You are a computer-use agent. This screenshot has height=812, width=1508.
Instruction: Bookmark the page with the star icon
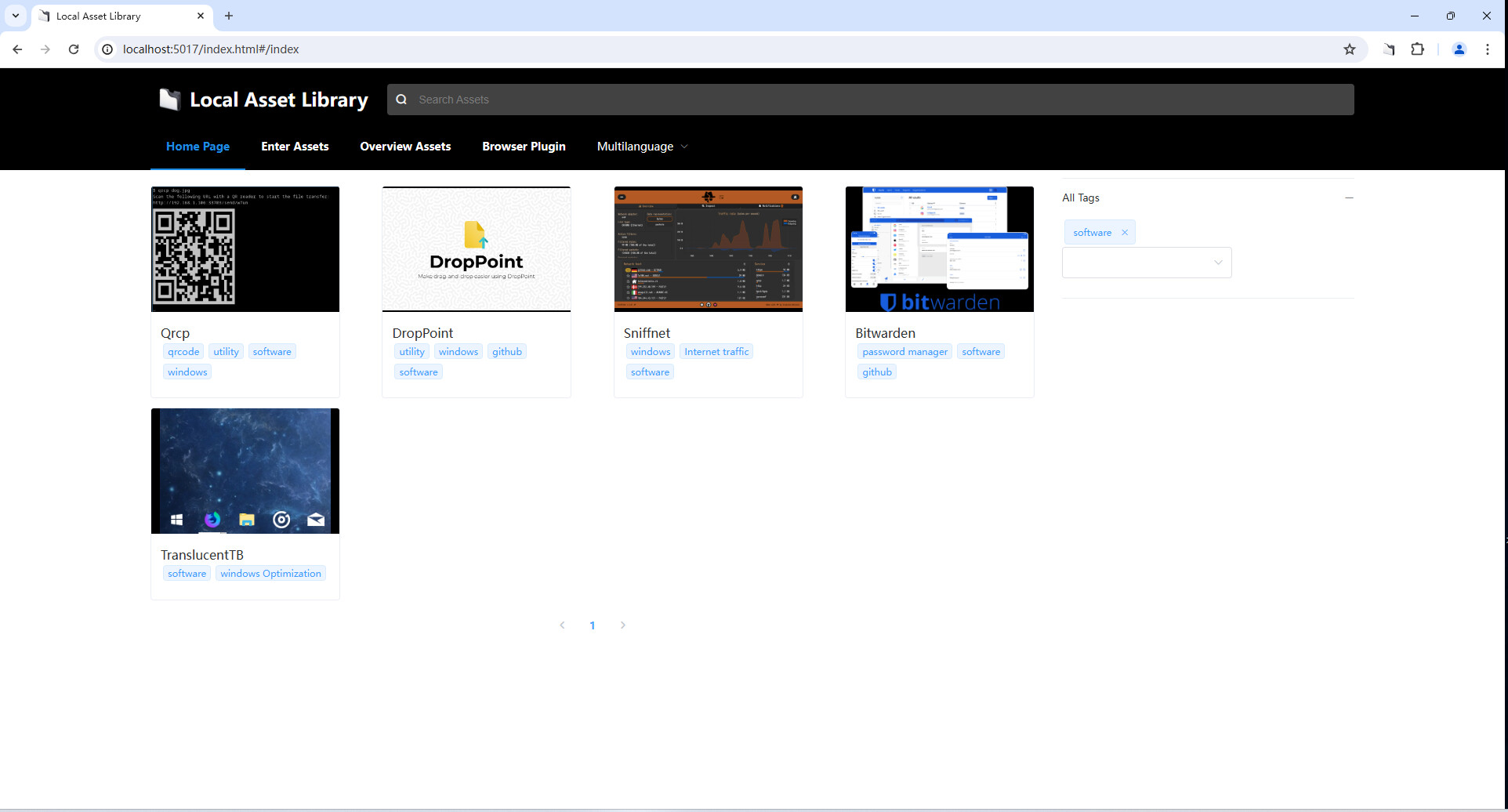(x=1350, y=49)
